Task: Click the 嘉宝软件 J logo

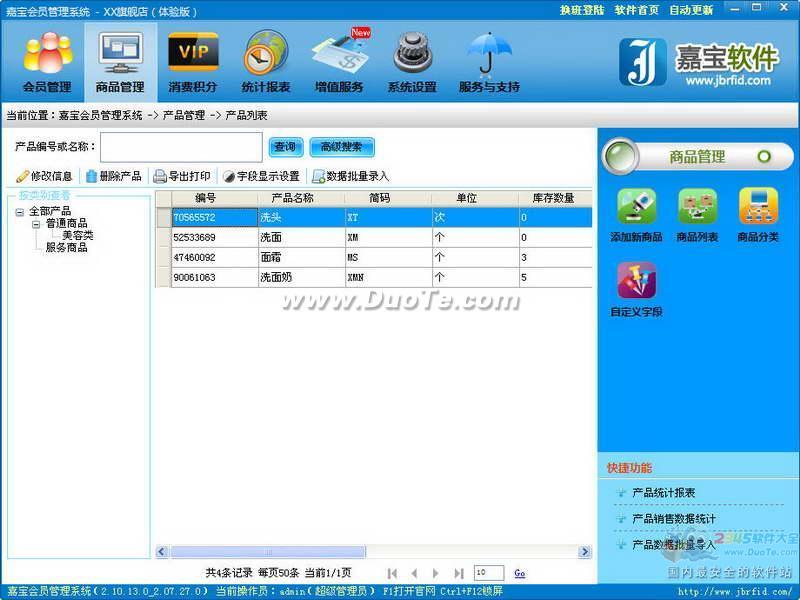Action: click(x=643, y=62)
